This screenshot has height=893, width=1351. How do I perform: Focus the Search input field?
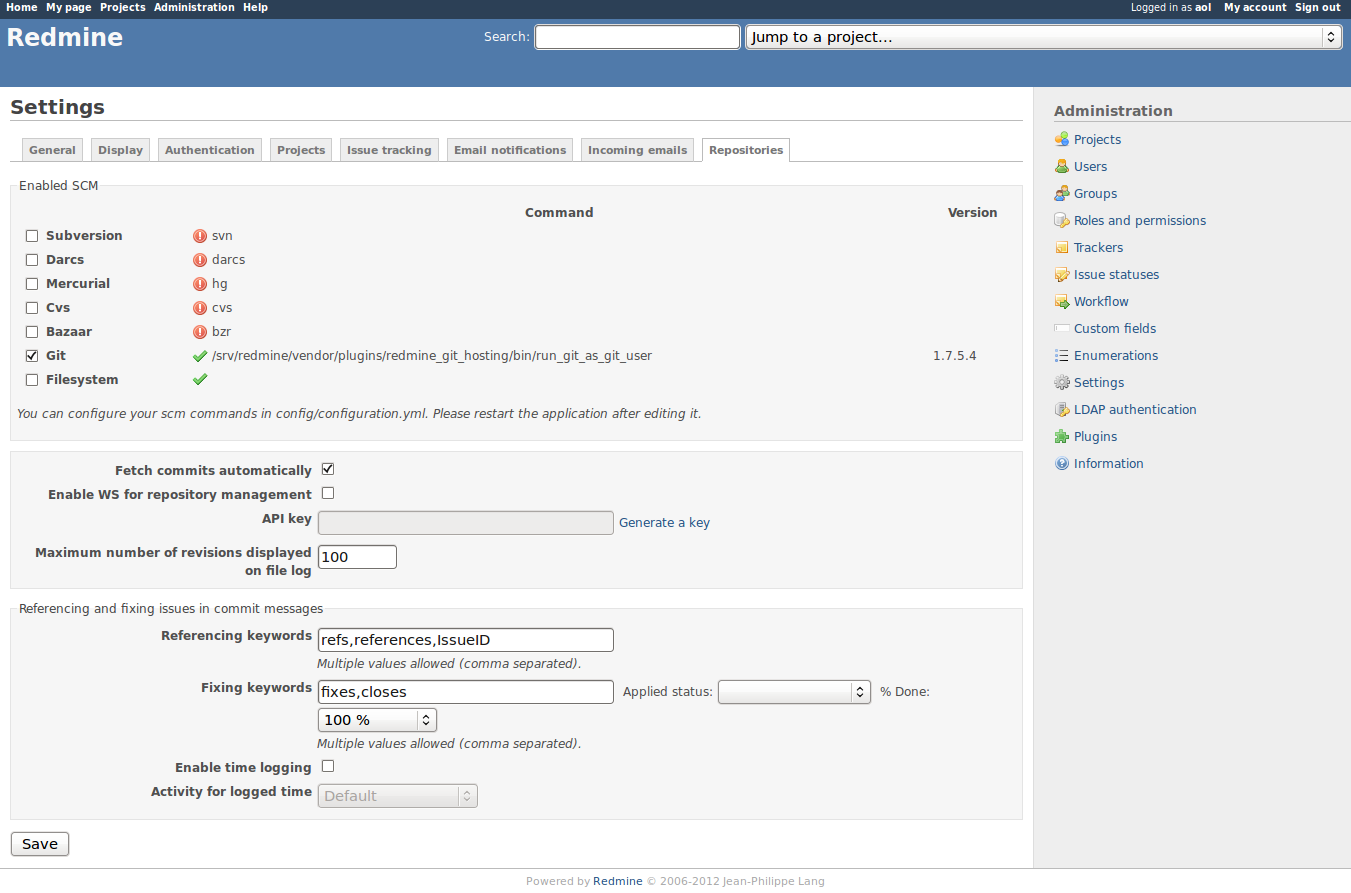click(637, 37)
